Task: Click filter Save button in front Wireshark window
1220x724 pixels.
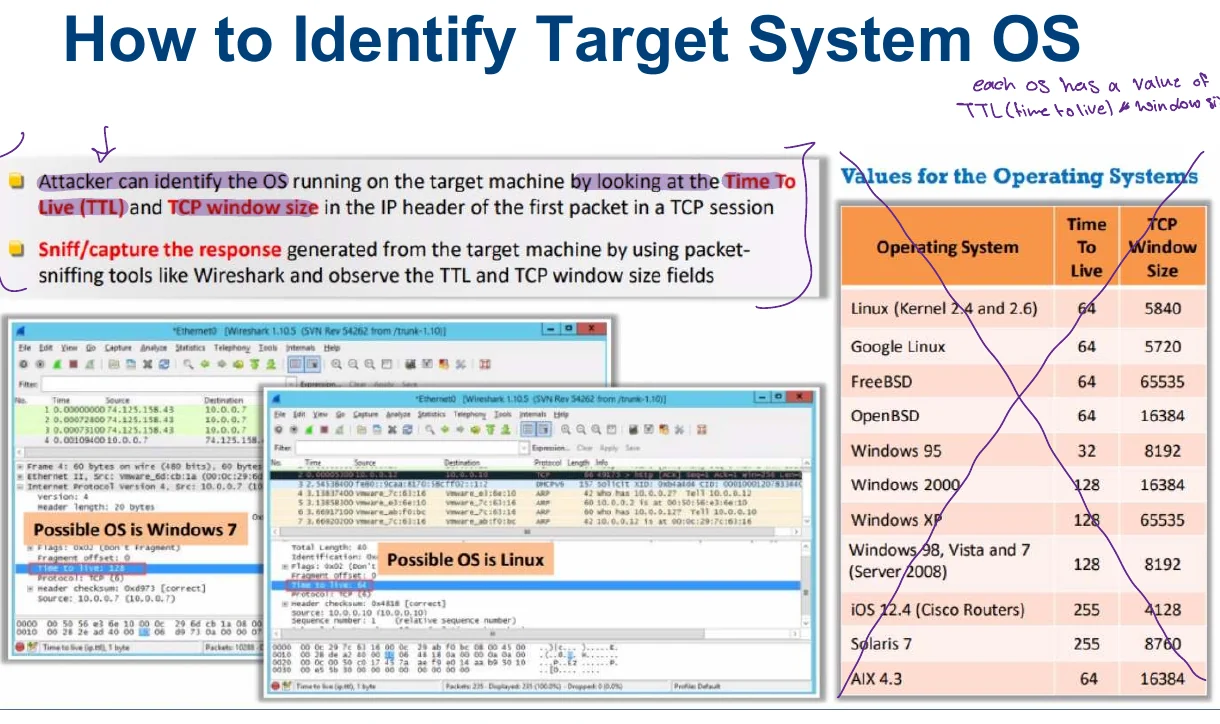Action: click(x=632, y=448)
